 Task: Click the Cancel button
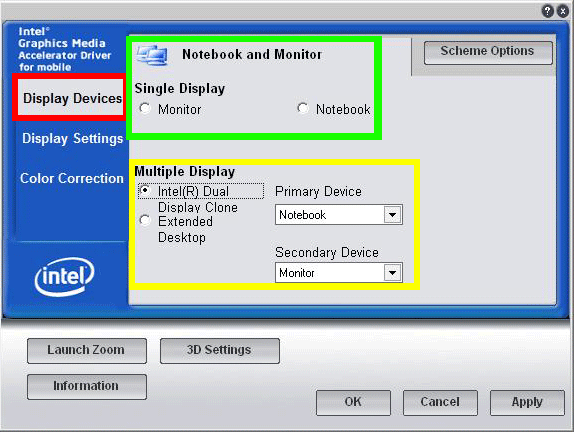pyautogui.click(x=440, y=403)
